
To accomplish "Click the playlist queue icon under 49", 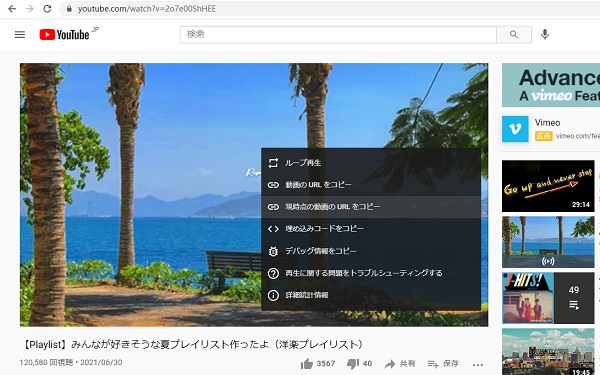I will pos(574,305).
